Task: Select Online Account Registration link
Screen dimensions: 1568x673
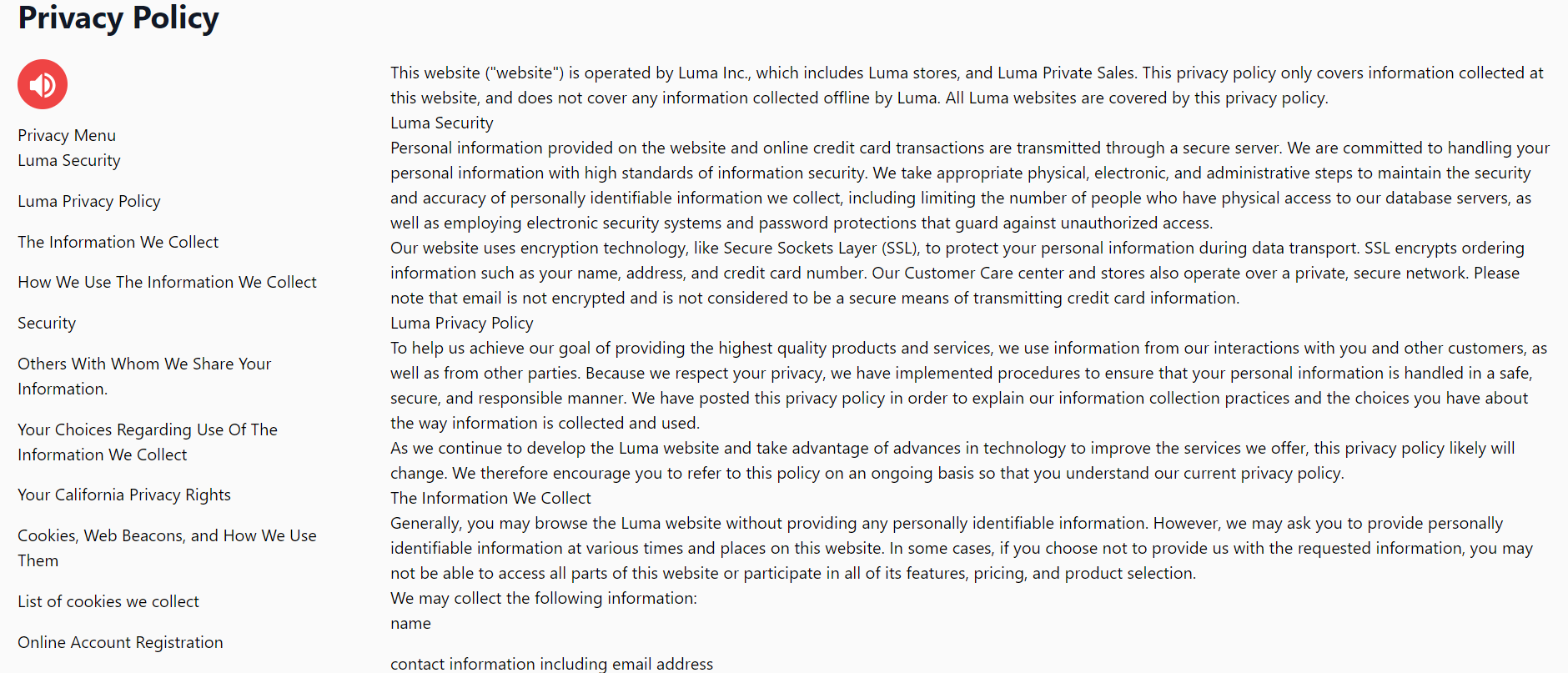Action: (120, 642)
